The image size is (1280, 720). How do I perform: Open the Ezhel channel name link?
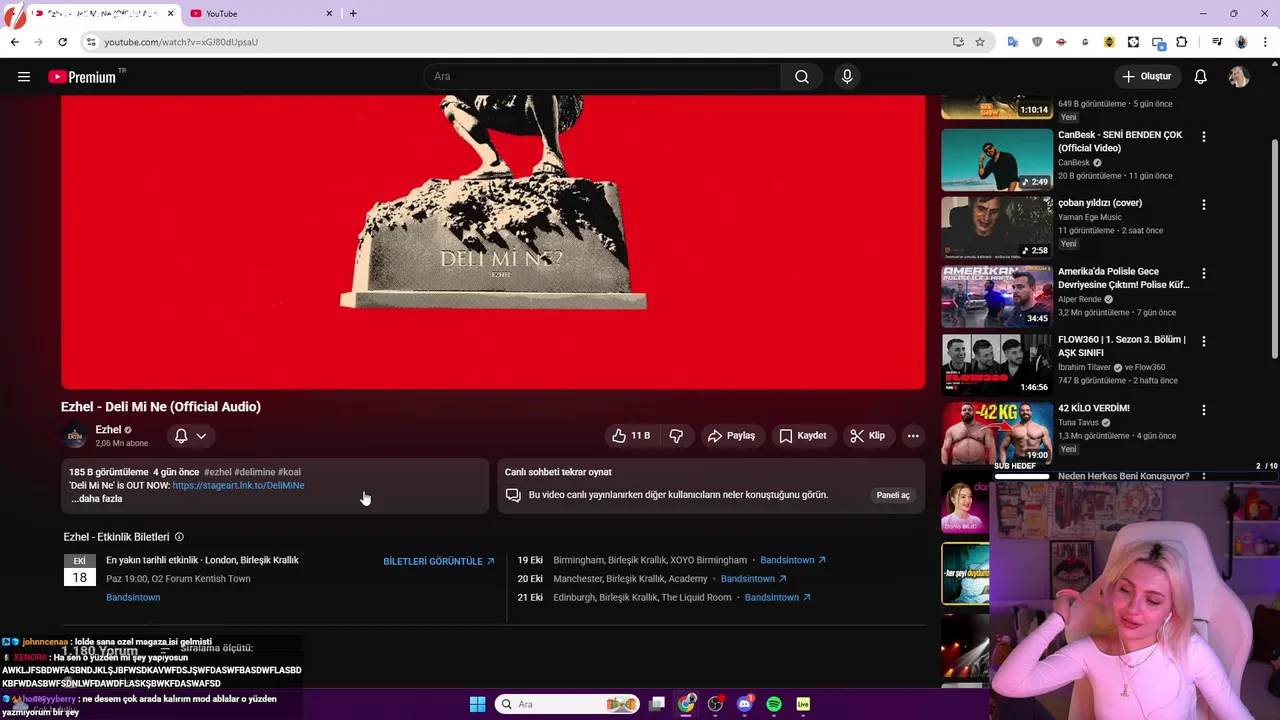(108, 430)
